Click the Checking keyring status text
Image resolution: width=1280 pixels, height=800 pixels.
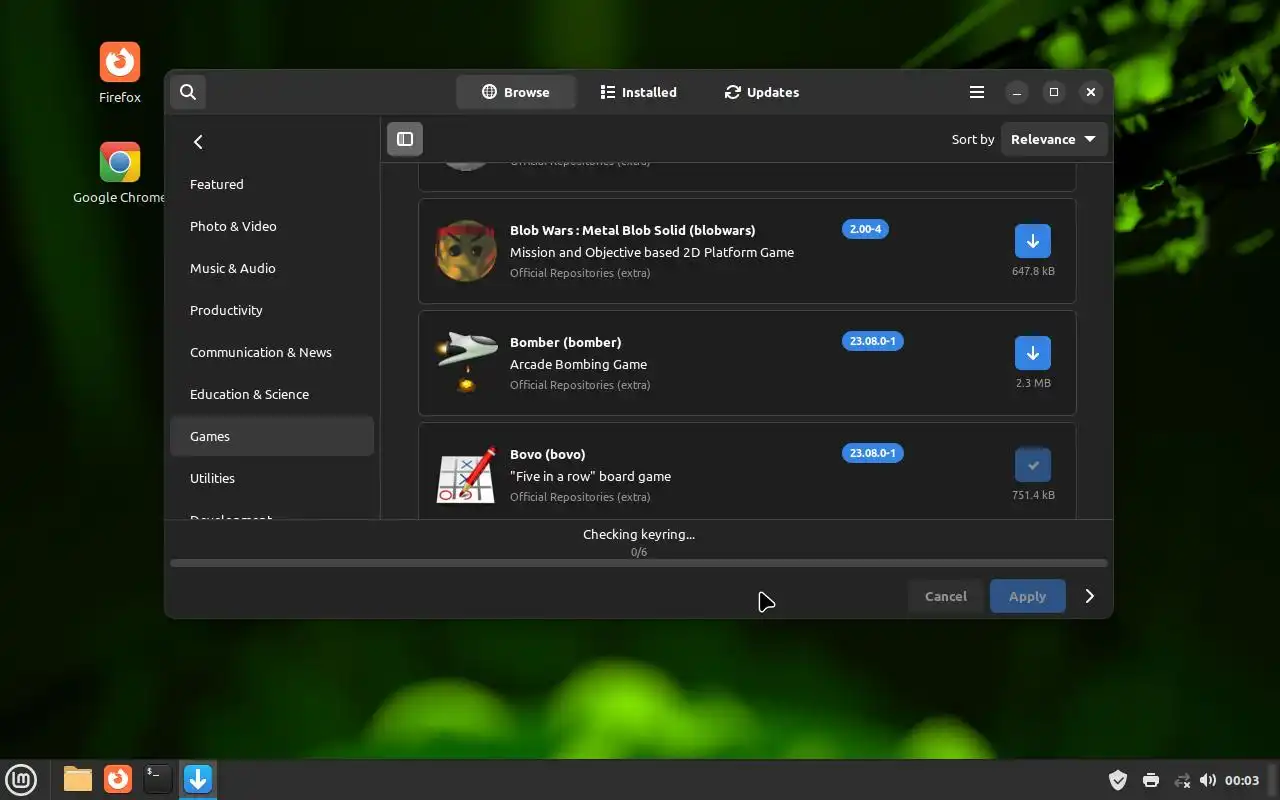click(x=639, y=534)
